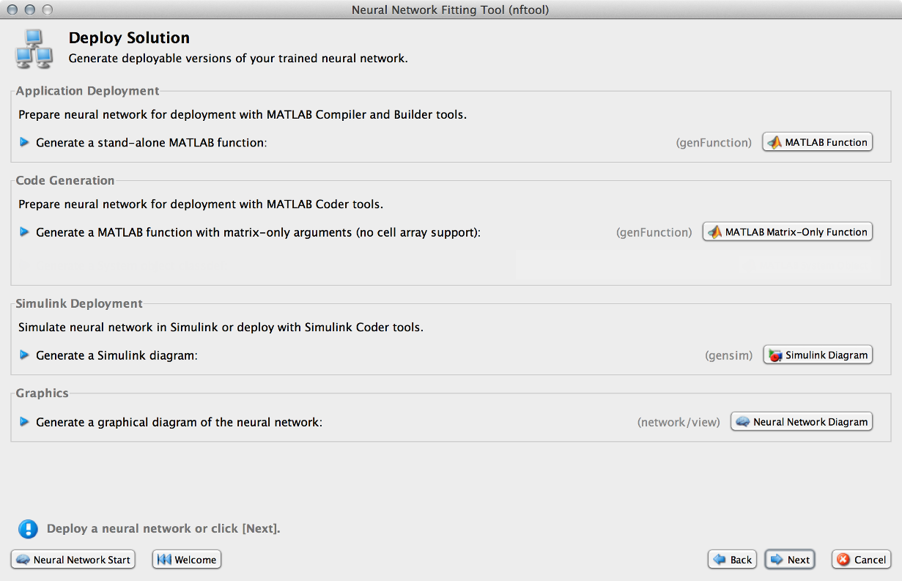The height and width of the screenshot is (581, 902).
Task: Proceed with the Next button
Action: pyautogui.click(x=790, y=560)
